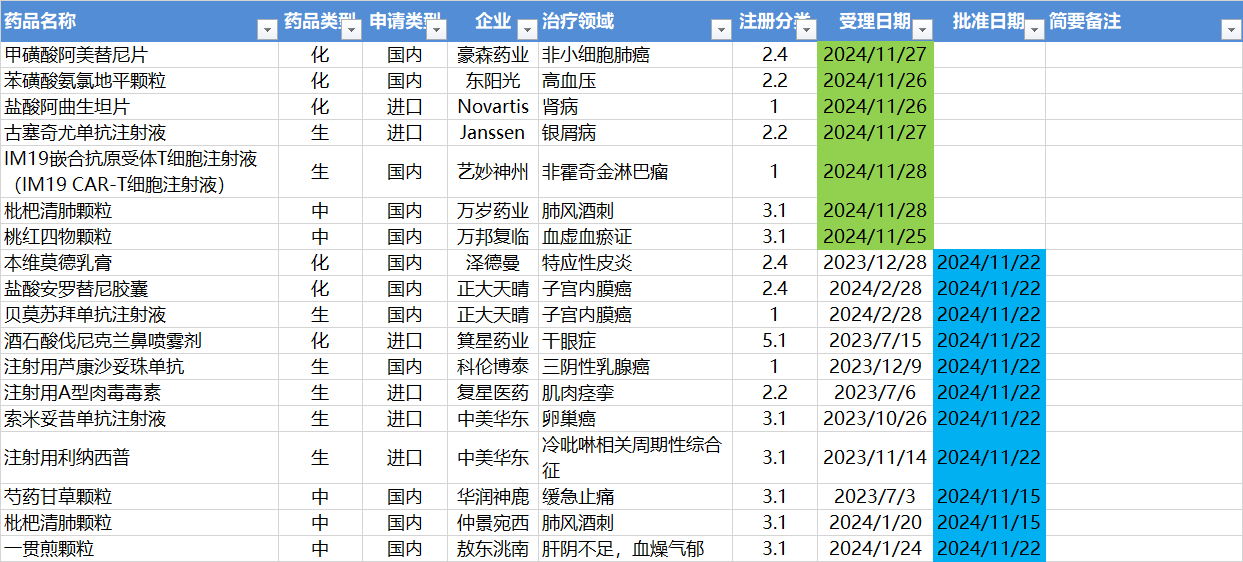The width and height of the screenshot is (1243, 562).
Task: Click the therapy cell 特应性皮炎
Action: (x=635, y=263)
